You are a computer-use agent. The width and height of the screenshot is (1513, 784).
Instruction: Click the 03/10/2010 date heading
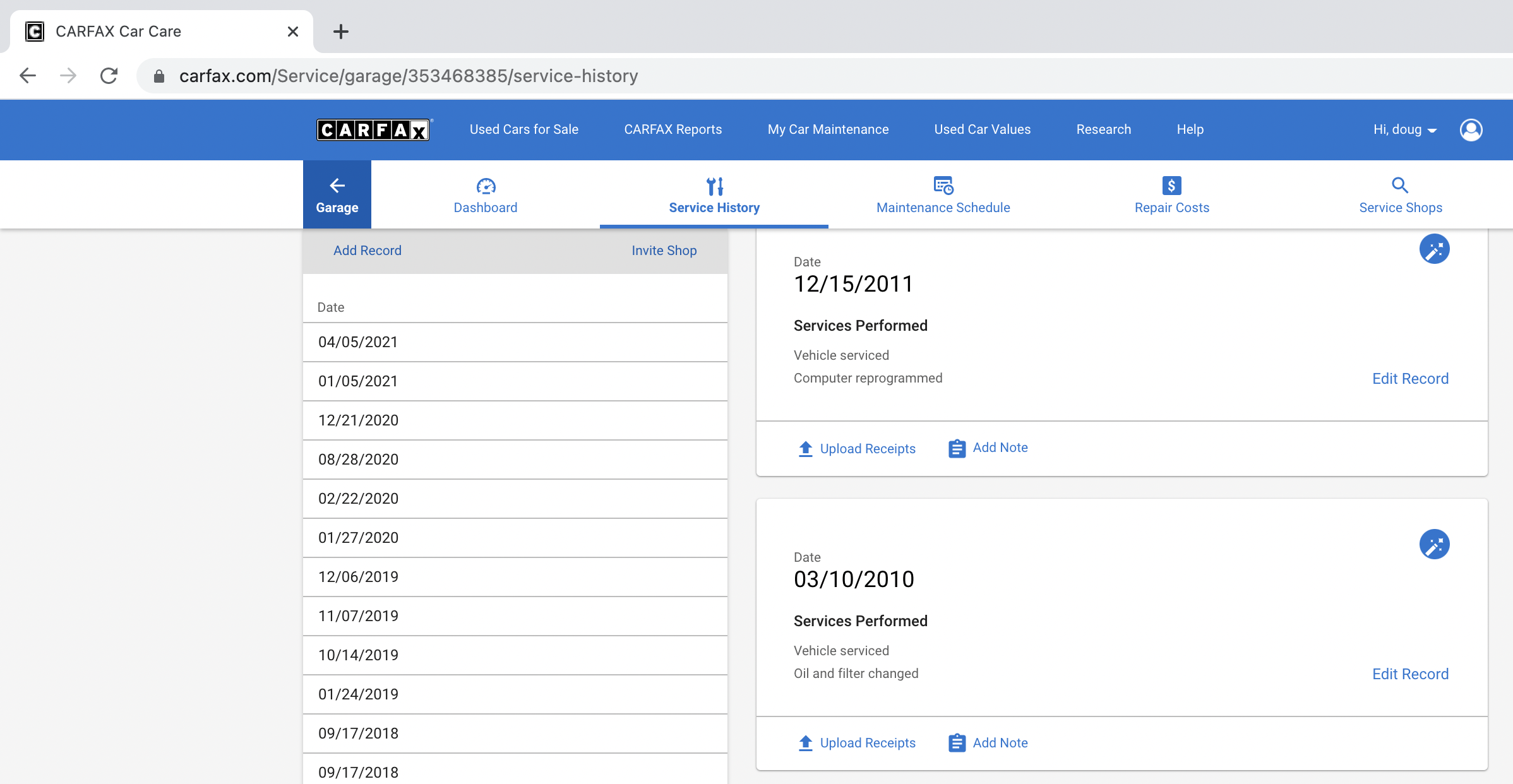(x=854, y=579)
